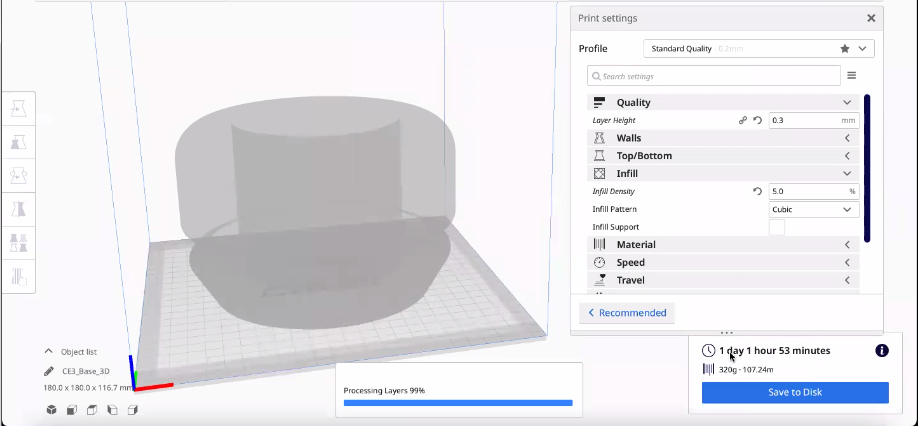The height and width of the screenshot is (426, 918).
Task: Select CE3_Base_3D in the object list
Action: (x=85, y=371)
